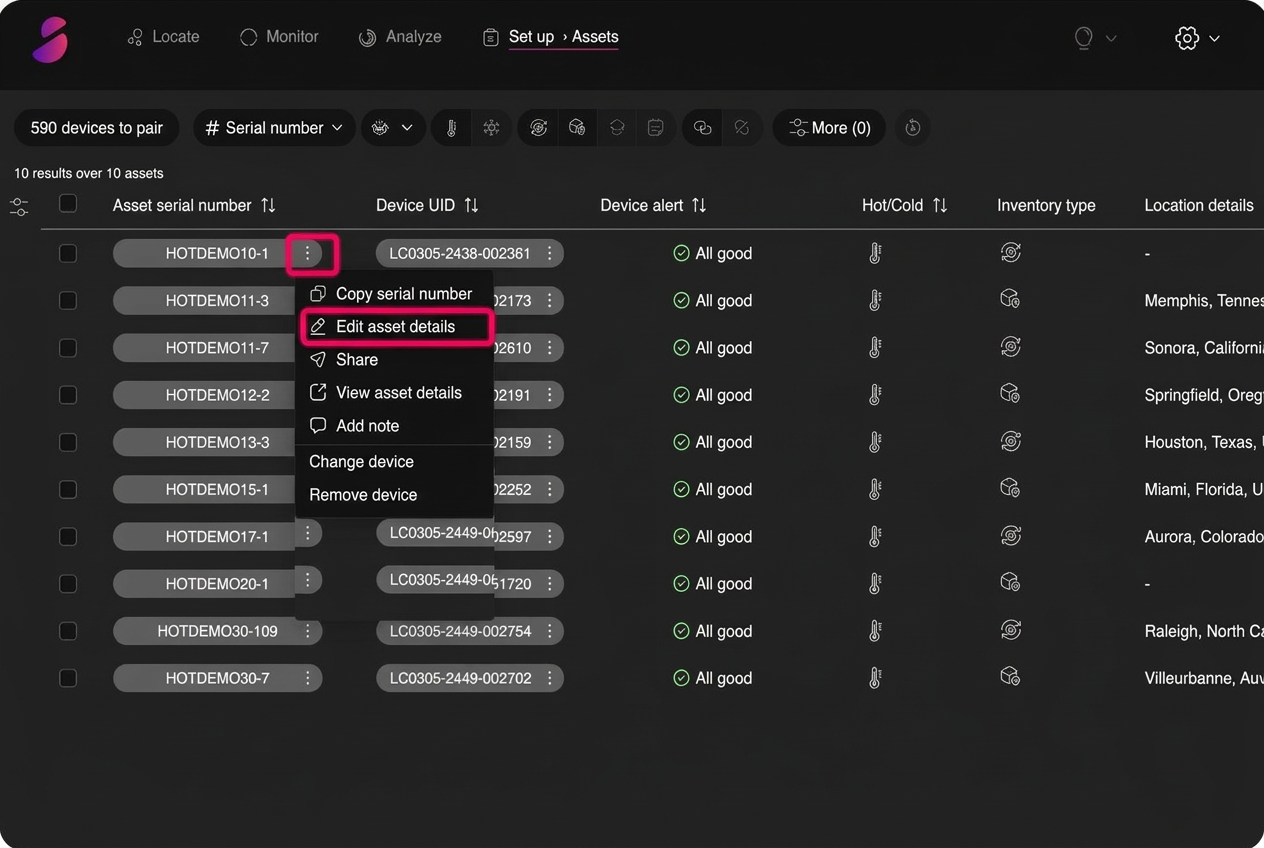Viewport: 1264px width, 848px height.
Task: Expand the device alert filter dropdown
Action: pos(393,128)
